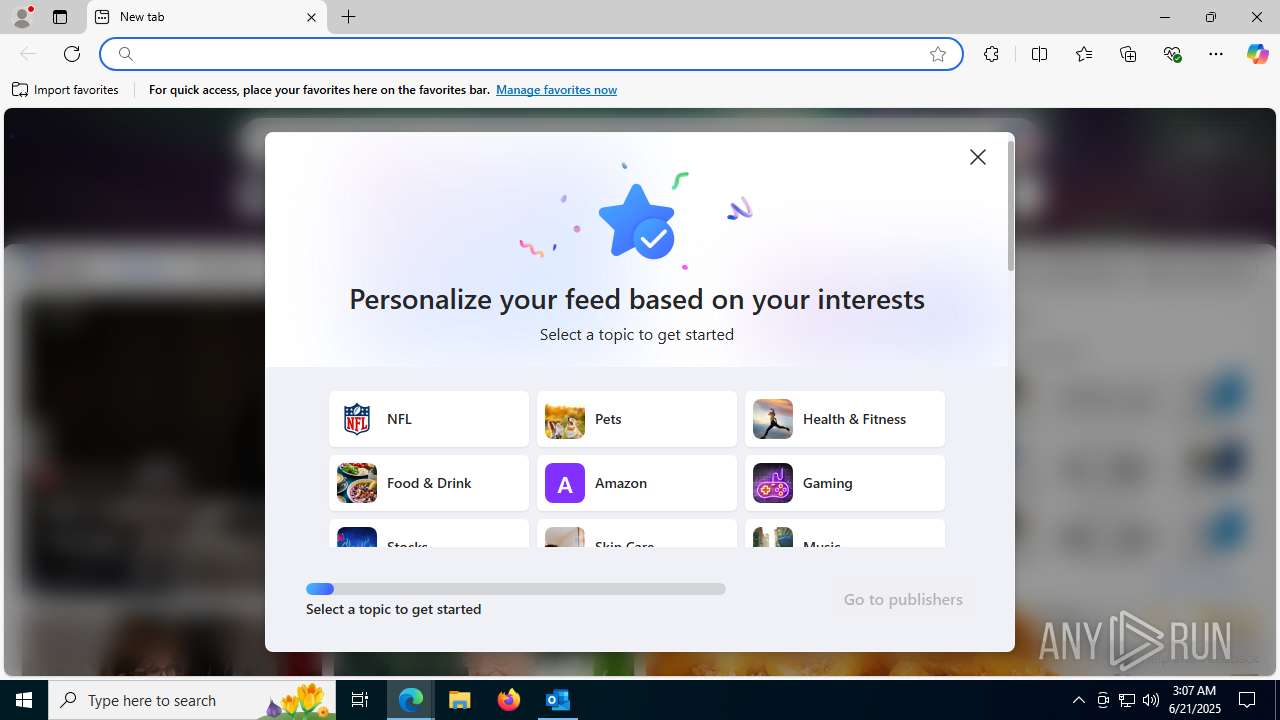This screenshot has height=720, width=1280.
Task: Select the Gaming topic
Action: [x=845, y=483]
